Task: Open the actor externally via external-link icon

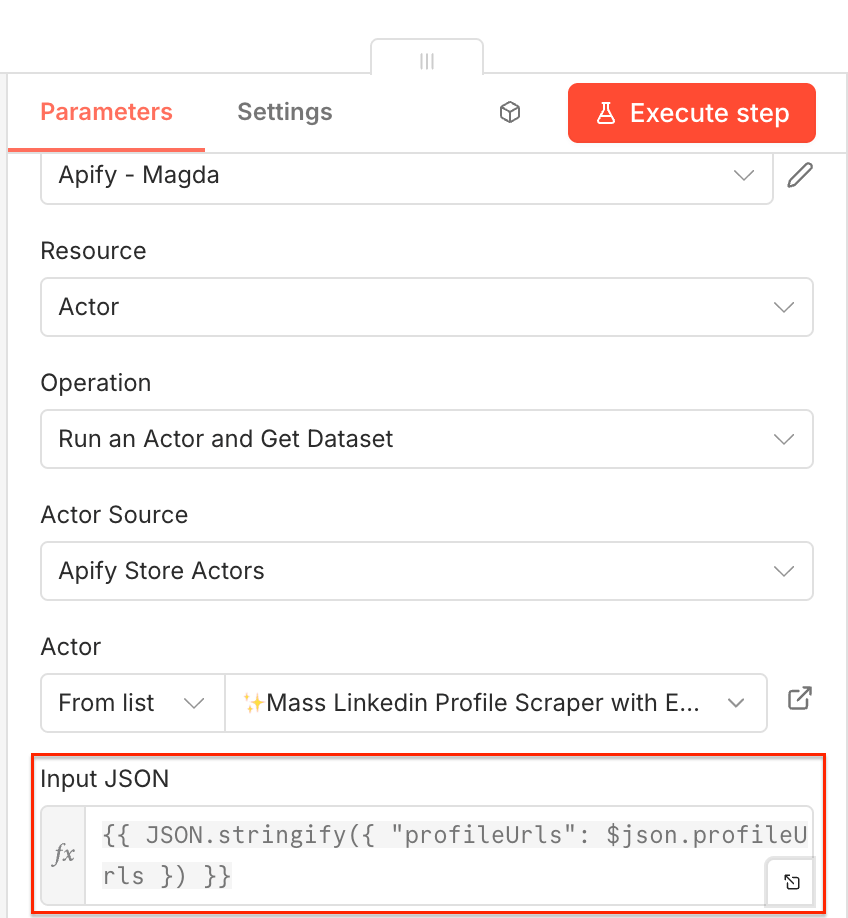Action: pyautogui.click(x=799, y=700)
